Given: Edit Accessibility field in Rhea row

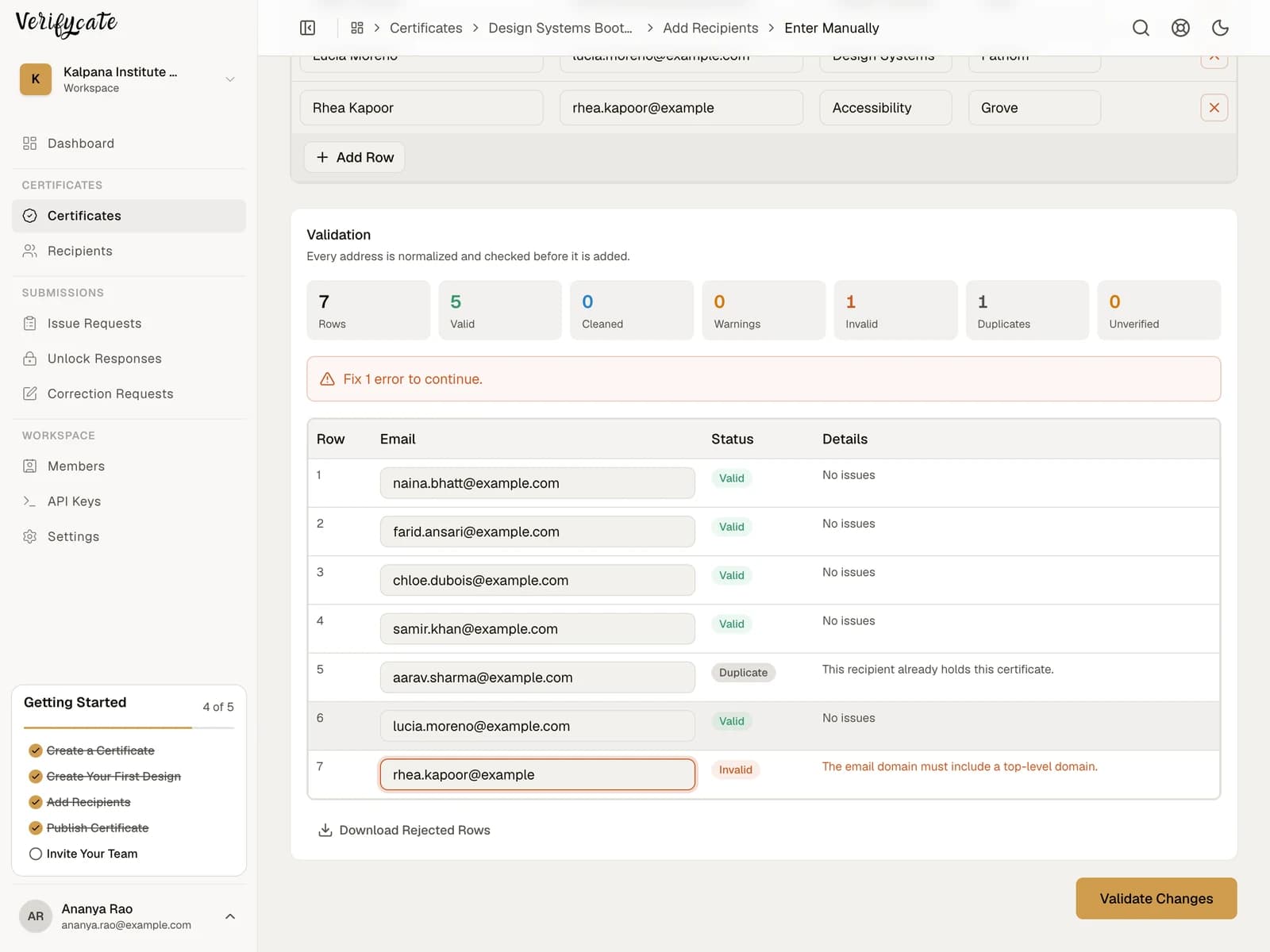Looking at the screenshot, I should 885,108.
